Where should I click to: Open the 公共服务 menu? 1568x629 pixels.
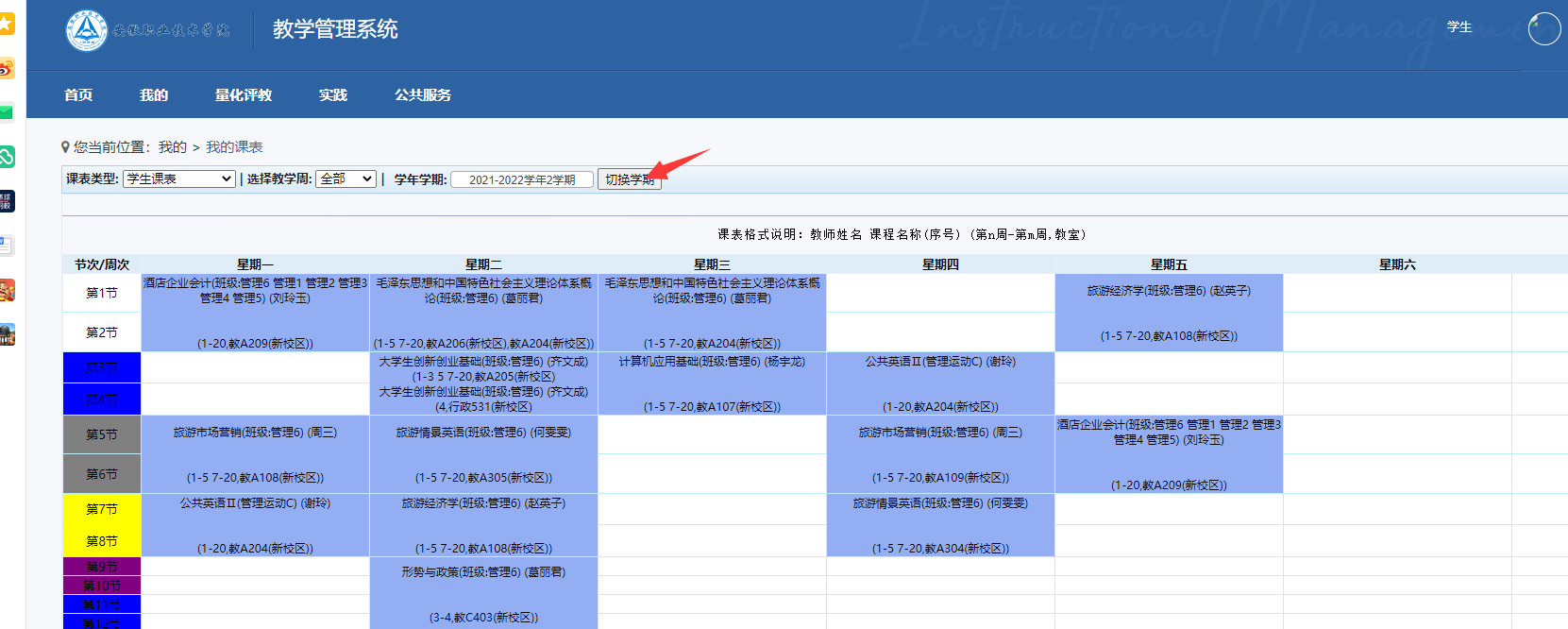[x=423, y=94]
